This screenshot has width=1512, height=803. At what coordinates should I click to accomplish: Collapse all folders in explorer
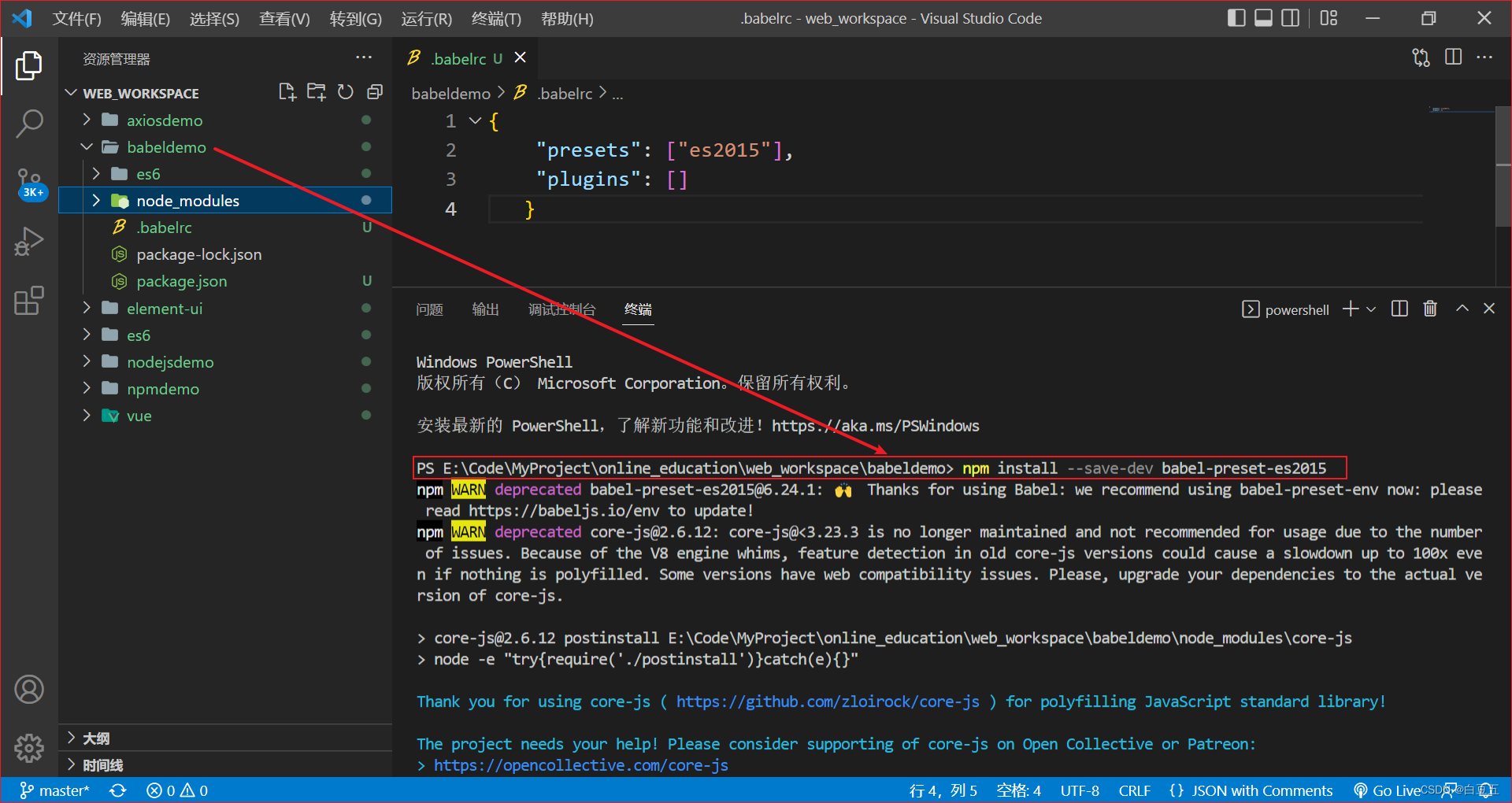point(375,93)
